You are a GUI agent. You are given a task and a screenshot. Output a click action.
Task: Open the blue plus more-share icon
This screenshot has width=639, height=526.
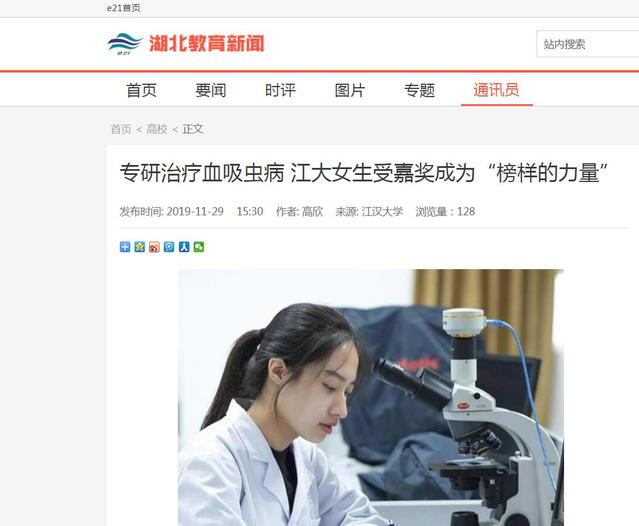pyautogui.click(x=125, y=247)
